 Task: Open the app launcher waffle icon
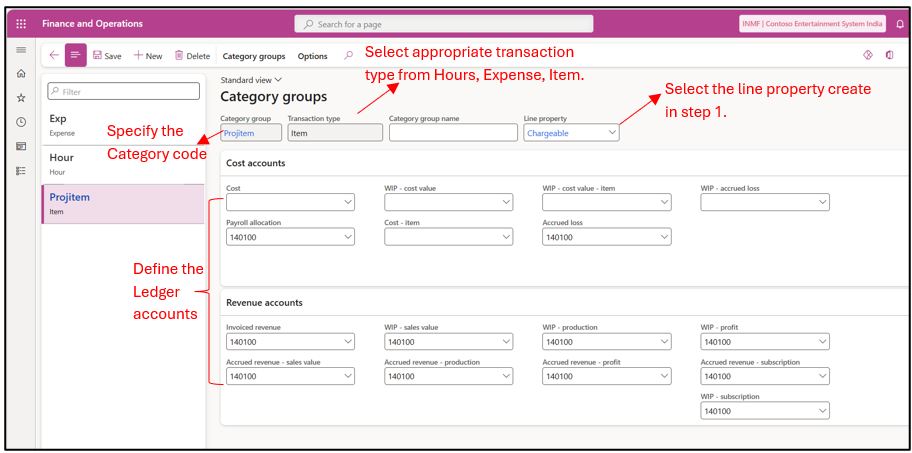[21, 24]
